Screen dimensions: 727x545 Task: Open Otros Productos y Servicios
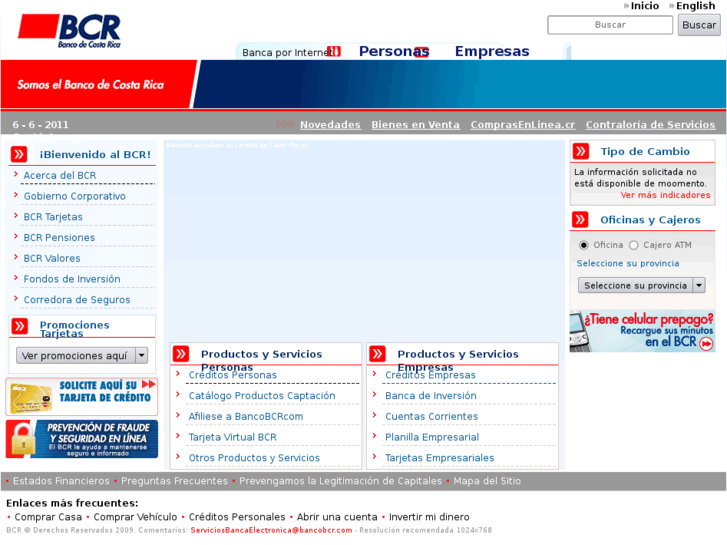pyautogui.click(x=254, y=458)
